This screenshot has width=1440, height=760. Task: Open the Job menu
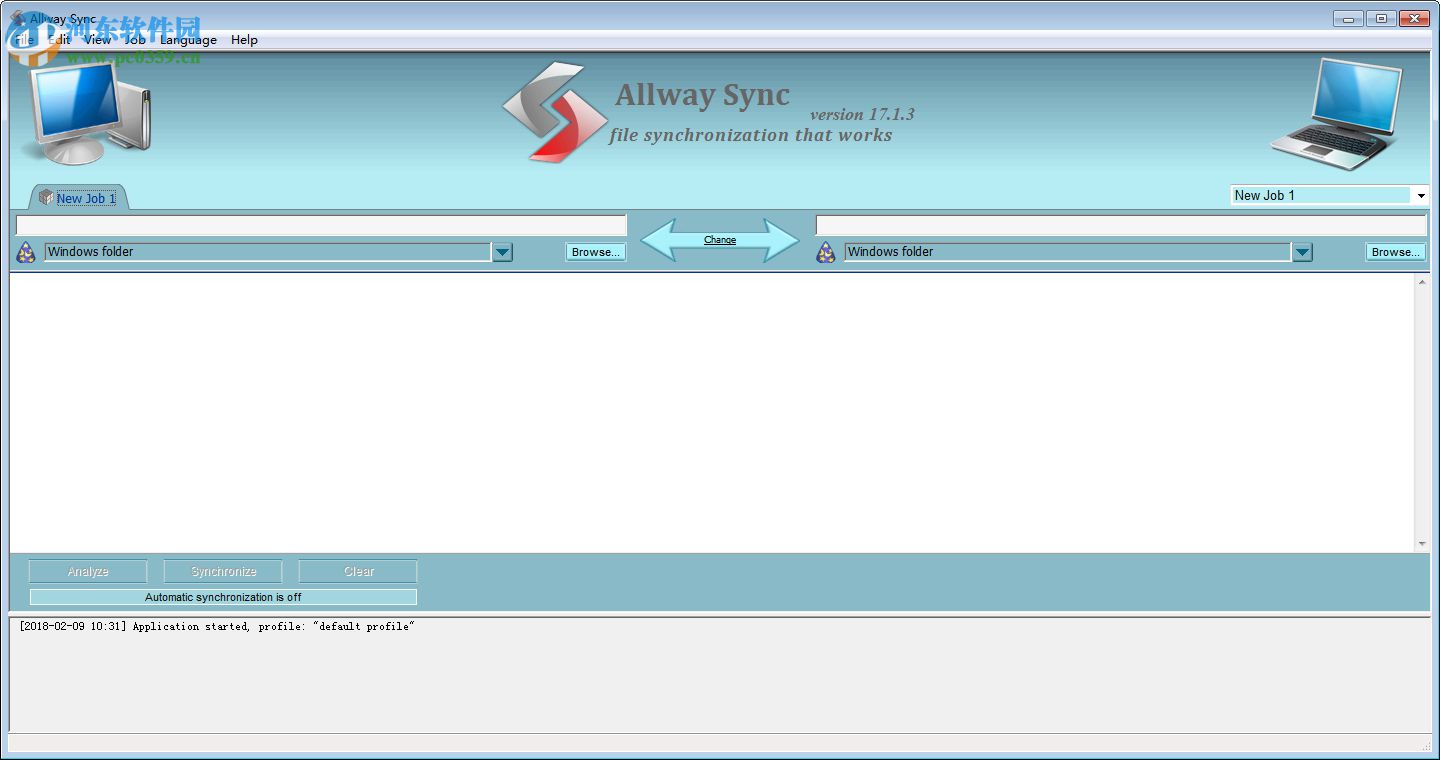[x=135, y=40]
